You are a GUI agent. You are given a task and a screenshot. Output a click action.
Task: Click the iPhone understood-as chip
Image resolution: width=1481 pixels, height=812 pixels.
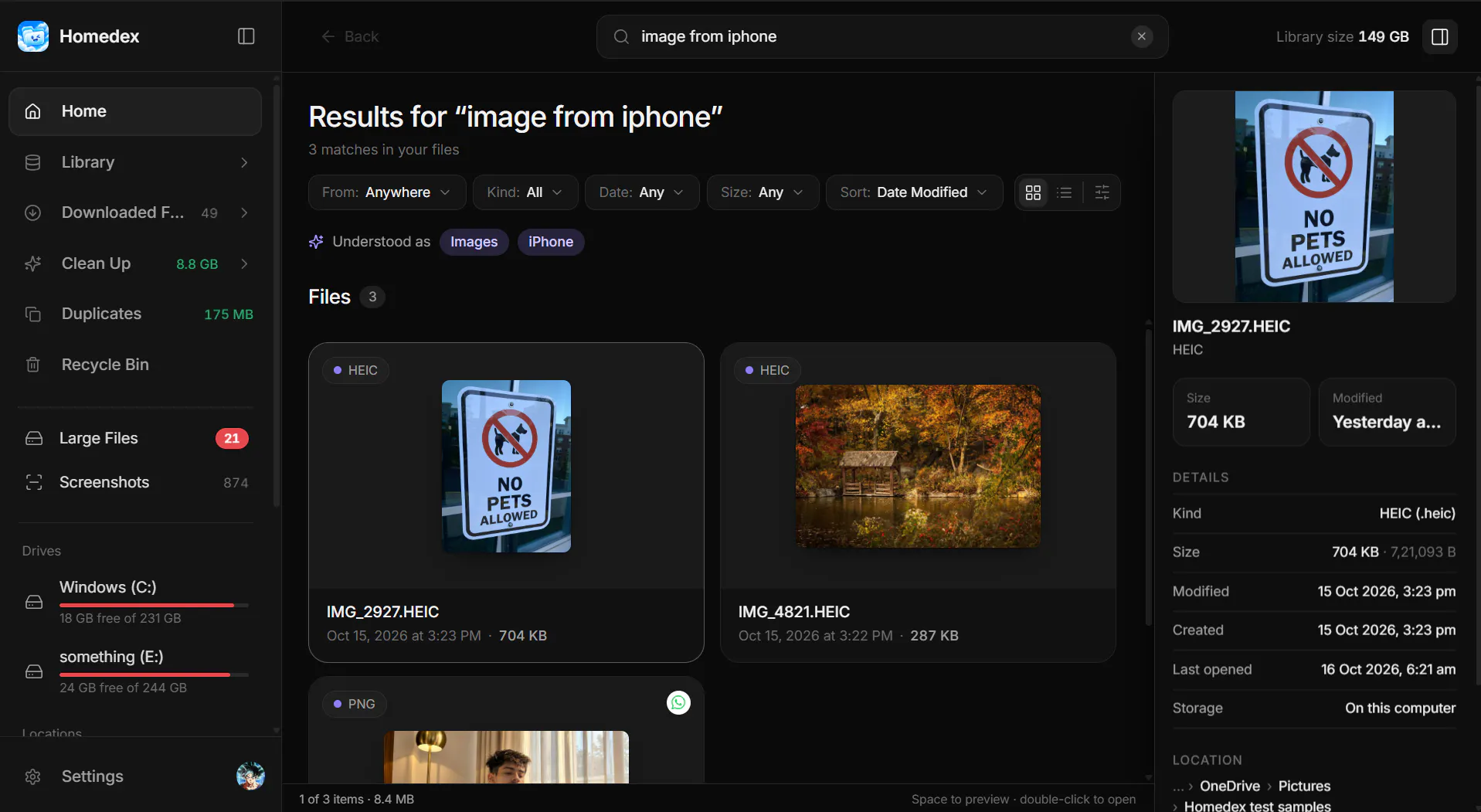coord(551,242)
